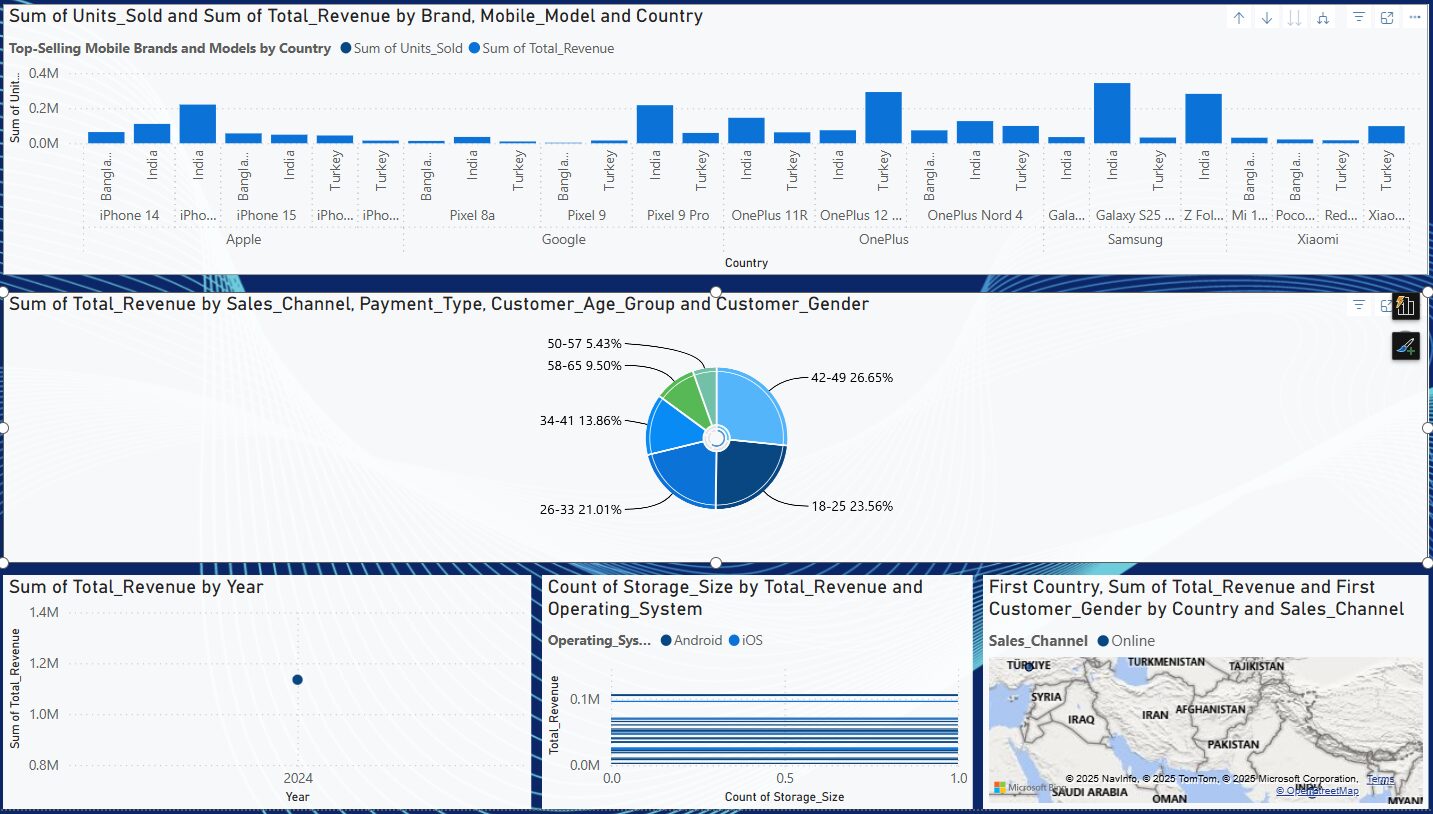This screenshot has height=814, width=1433.
Task: Click the OnePlus brand group label
Action: point(883,239)
